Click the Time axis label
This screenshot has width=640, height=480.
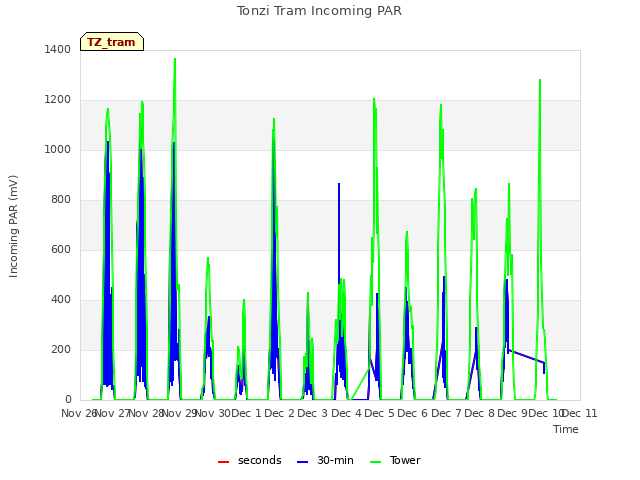coord(566,429)
